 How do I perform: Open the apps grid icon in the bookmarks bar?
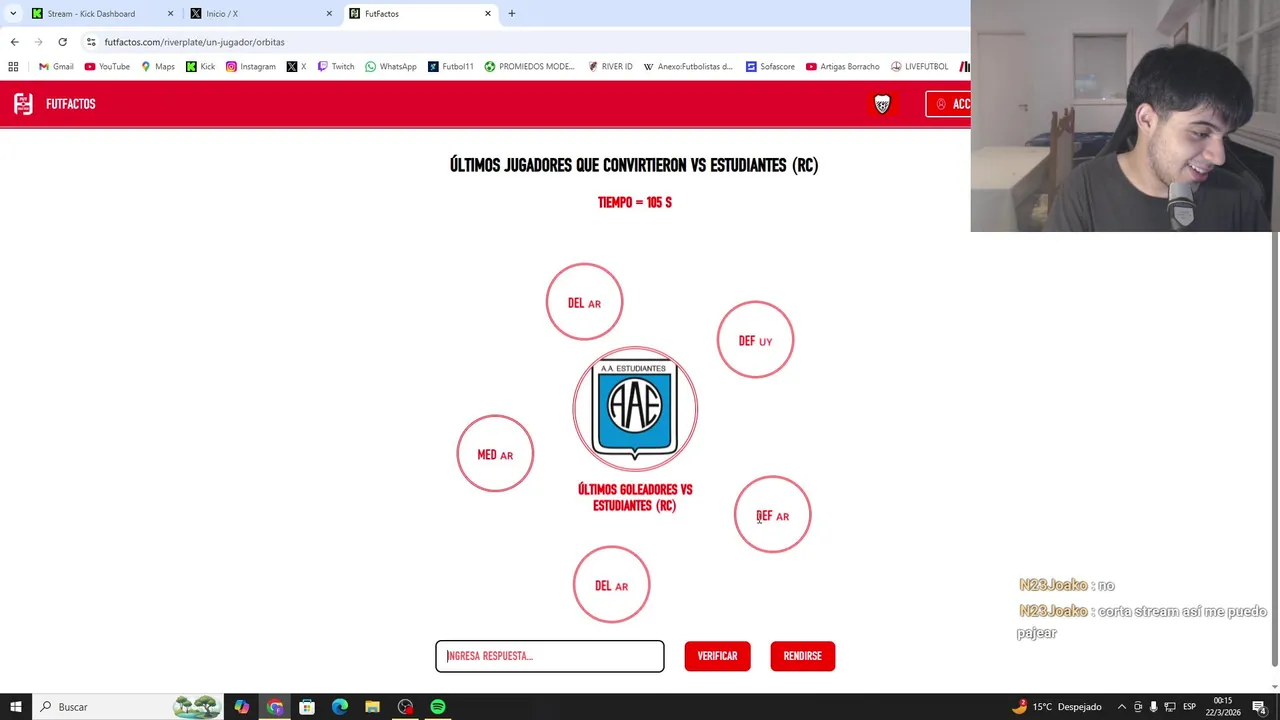click(x=13, y=67)
